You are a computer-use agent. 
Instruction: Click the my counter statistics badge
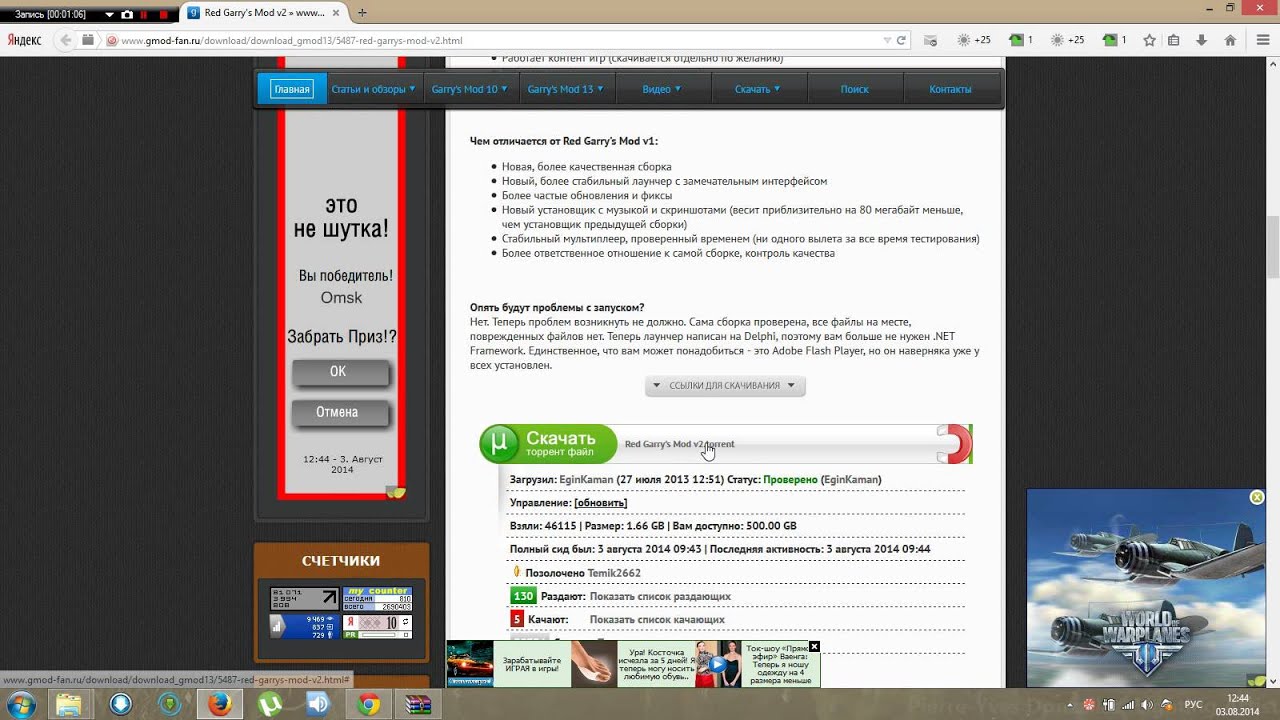tap(377, 598)
